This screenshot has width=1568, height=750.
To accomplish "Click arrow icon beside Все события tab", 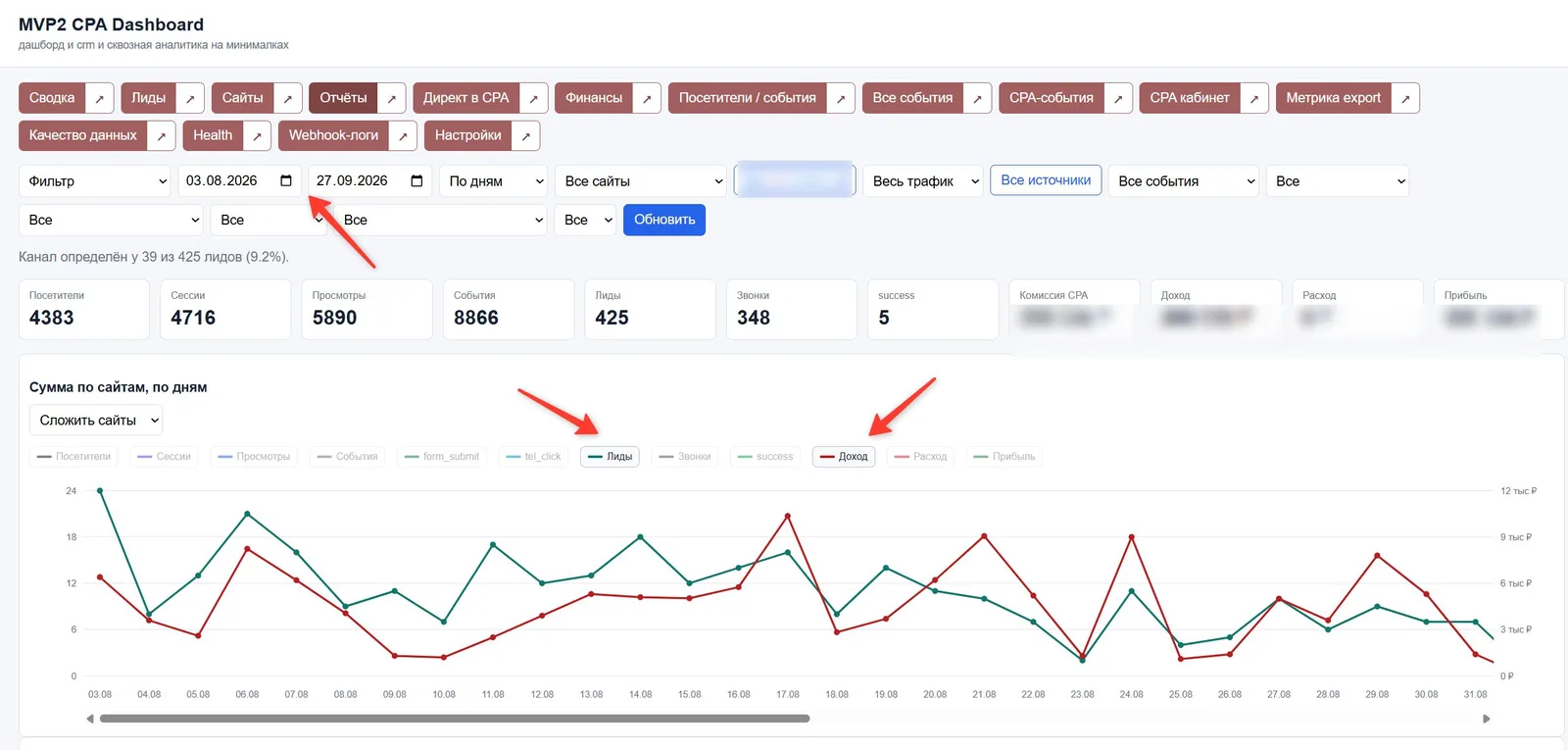I will pos(977,98).
